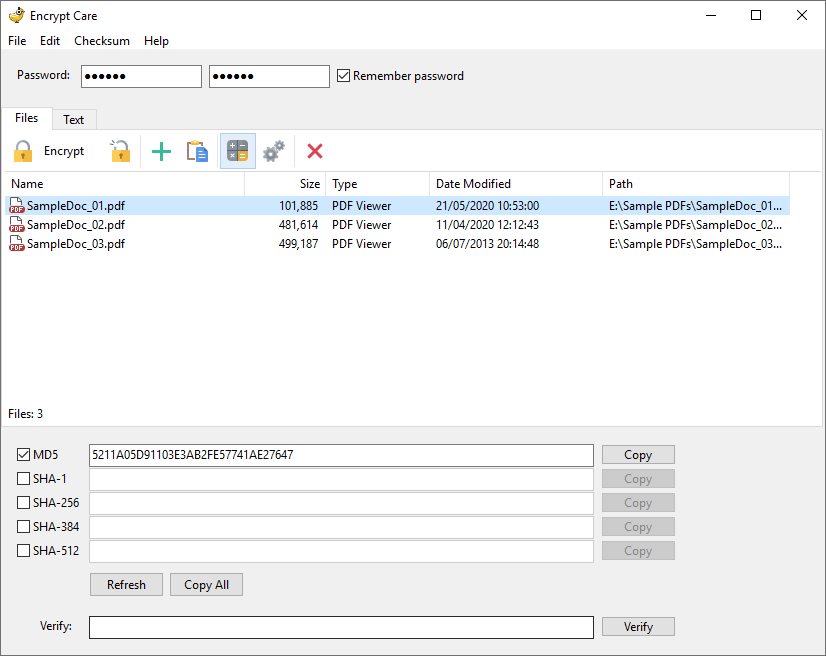
Task: Uncheck the Remember password checkbox
Action: click(342, 75)
